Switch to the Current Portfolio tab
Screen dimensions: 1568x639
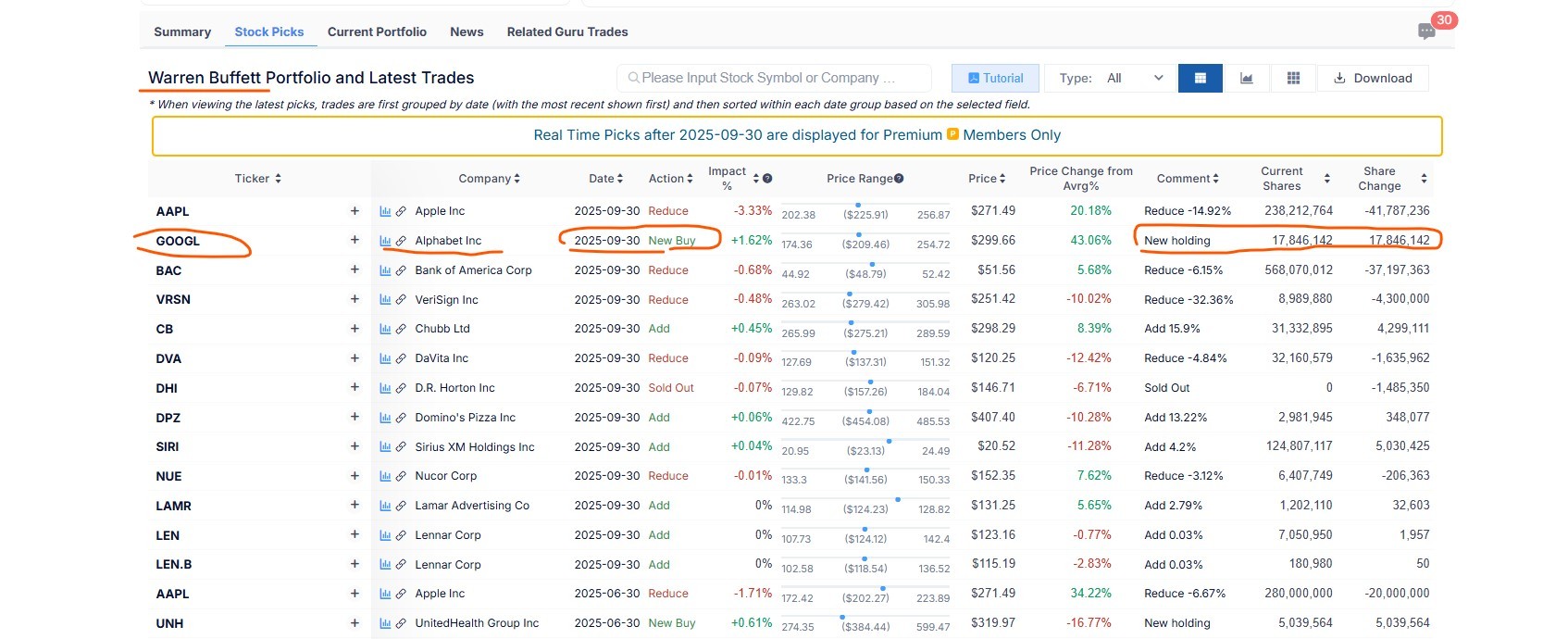[x=377, y=31]
